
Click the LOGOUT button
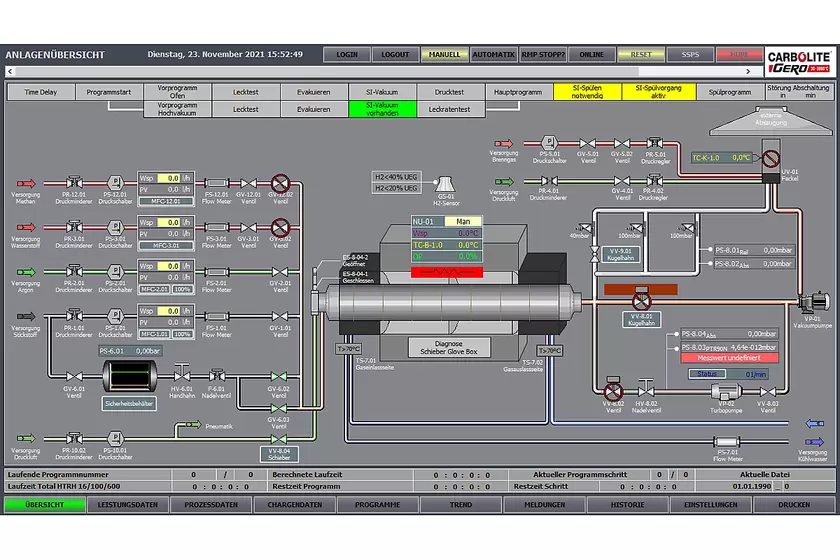395,55
